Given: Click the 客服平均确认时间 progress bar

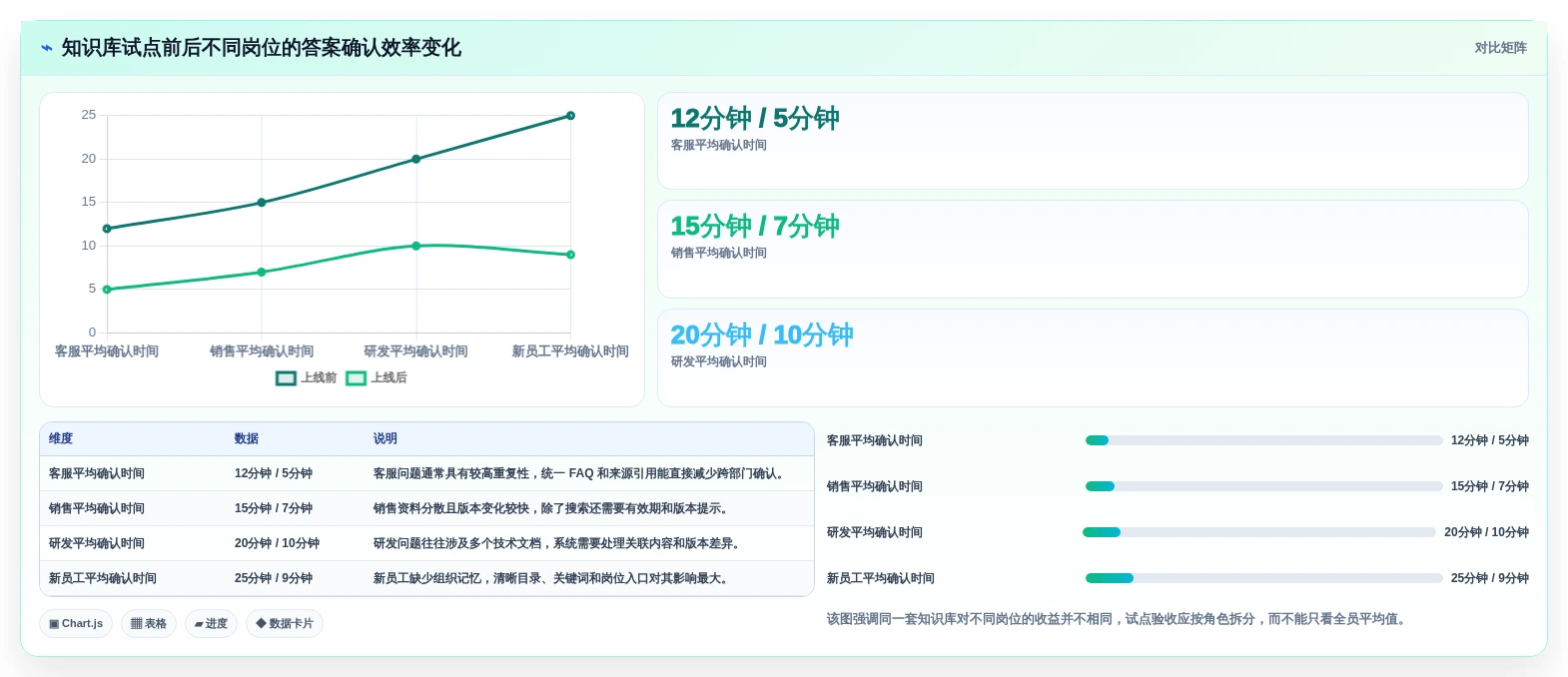Looking at the screenshot, I should point(1263,440).
